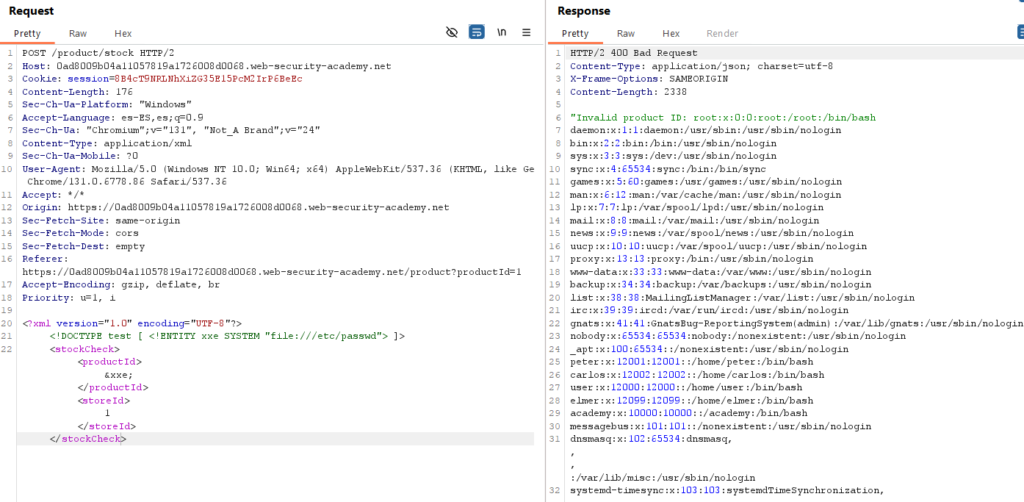Click the Content-Type: application/json response header
Image resolution: width=1024 pixels, height=502 pixels.
click(701, 66)
